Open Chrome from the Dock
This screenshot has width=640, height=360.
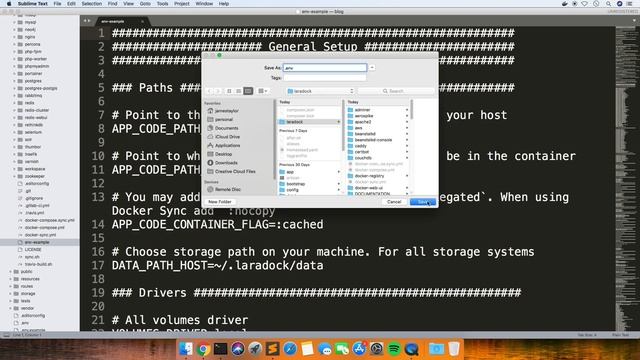tap(203, 349)
